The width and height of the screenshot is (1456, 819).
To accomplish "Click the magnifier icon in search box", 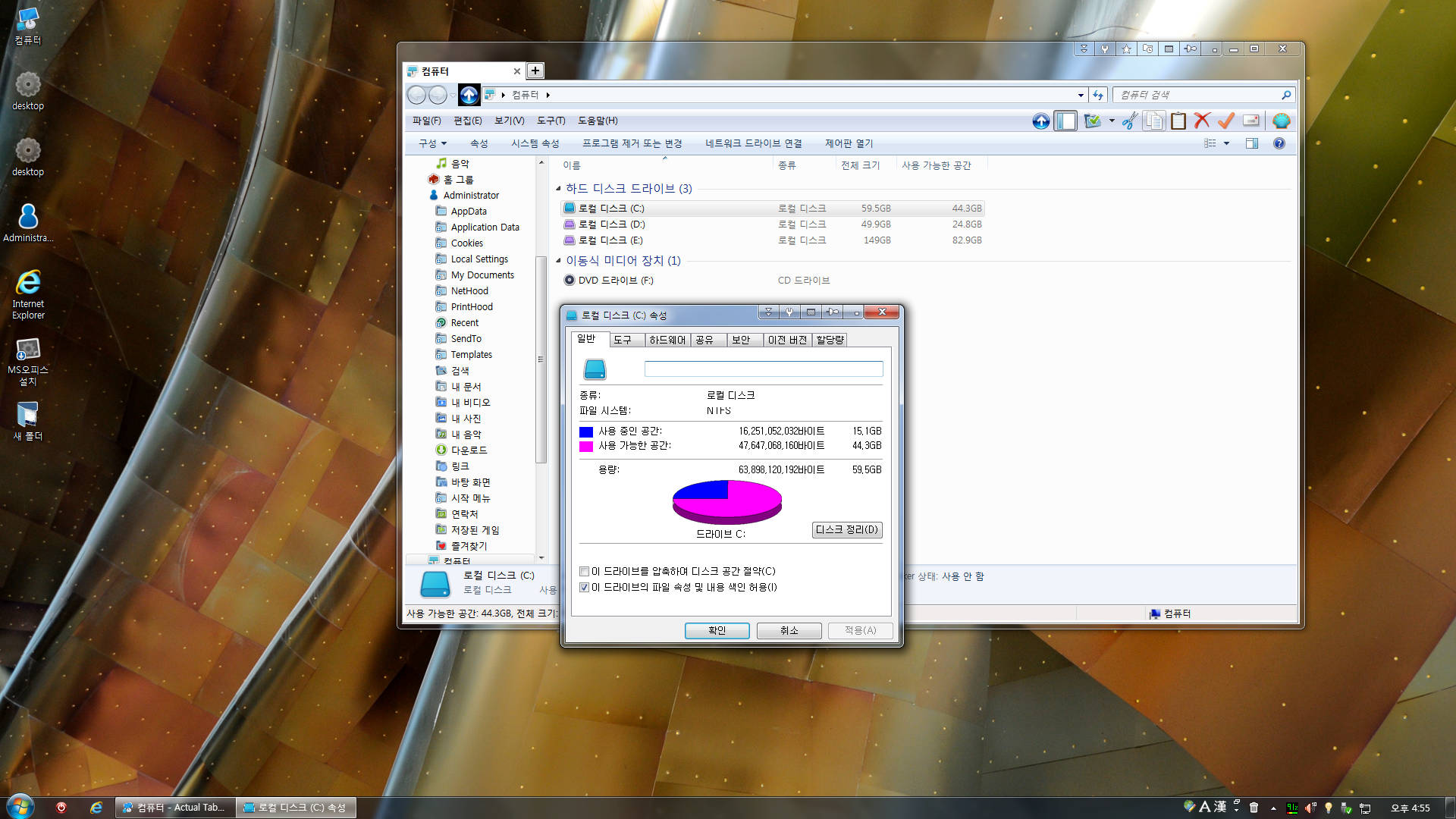I will pos(1286,95).
